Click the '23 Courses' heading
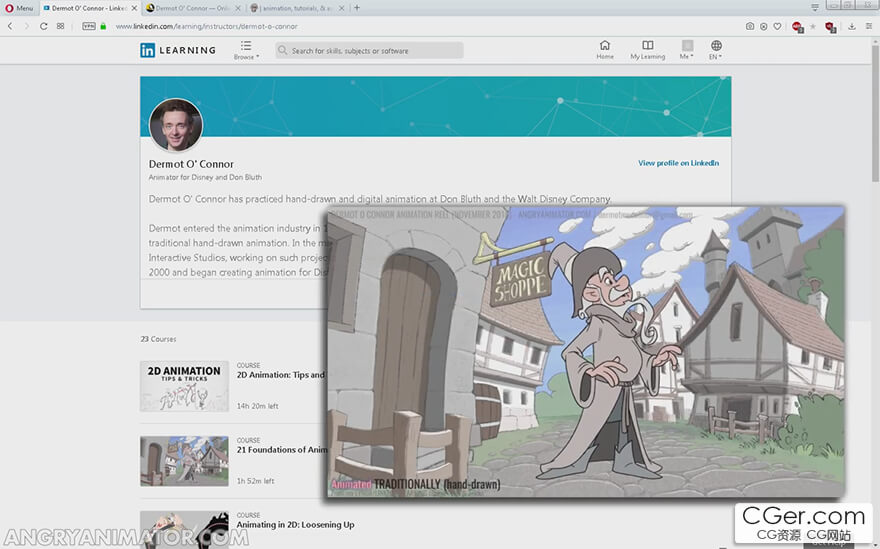 click(158, 339)
